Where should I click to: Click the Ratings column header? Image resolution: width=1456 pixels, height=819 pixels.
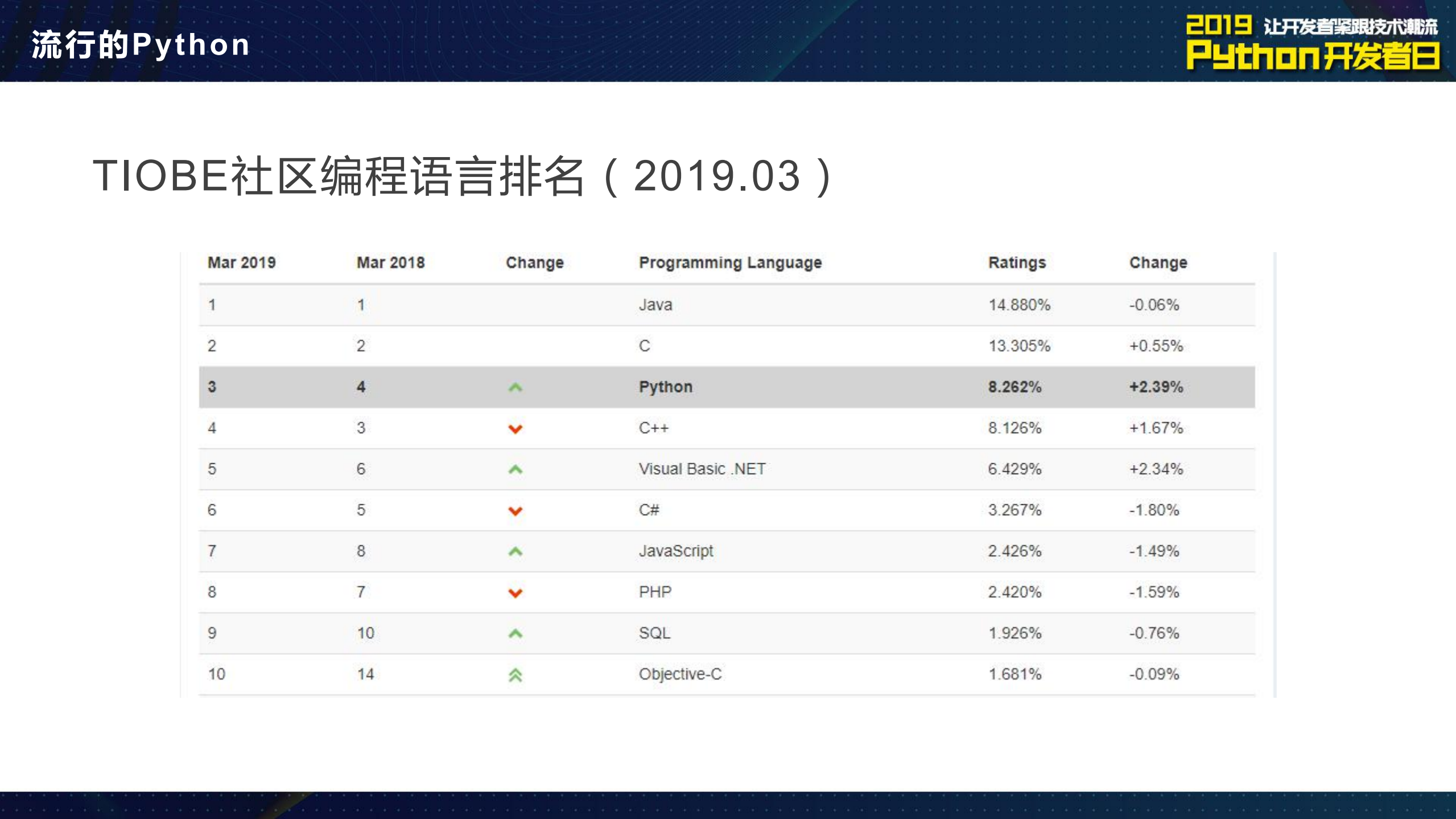tap(1016, 263)
